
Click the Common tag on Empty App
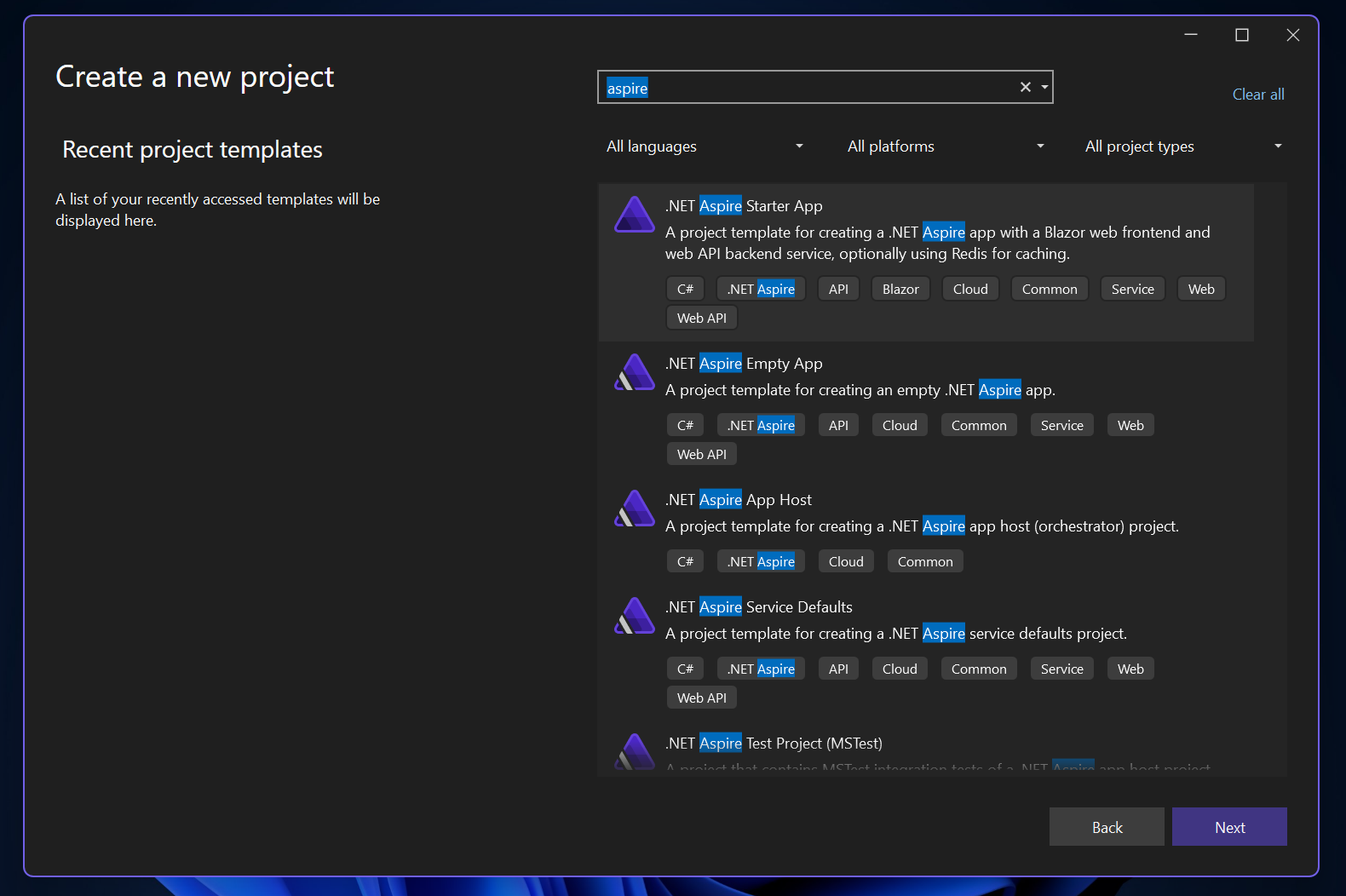tap(979, 426)
